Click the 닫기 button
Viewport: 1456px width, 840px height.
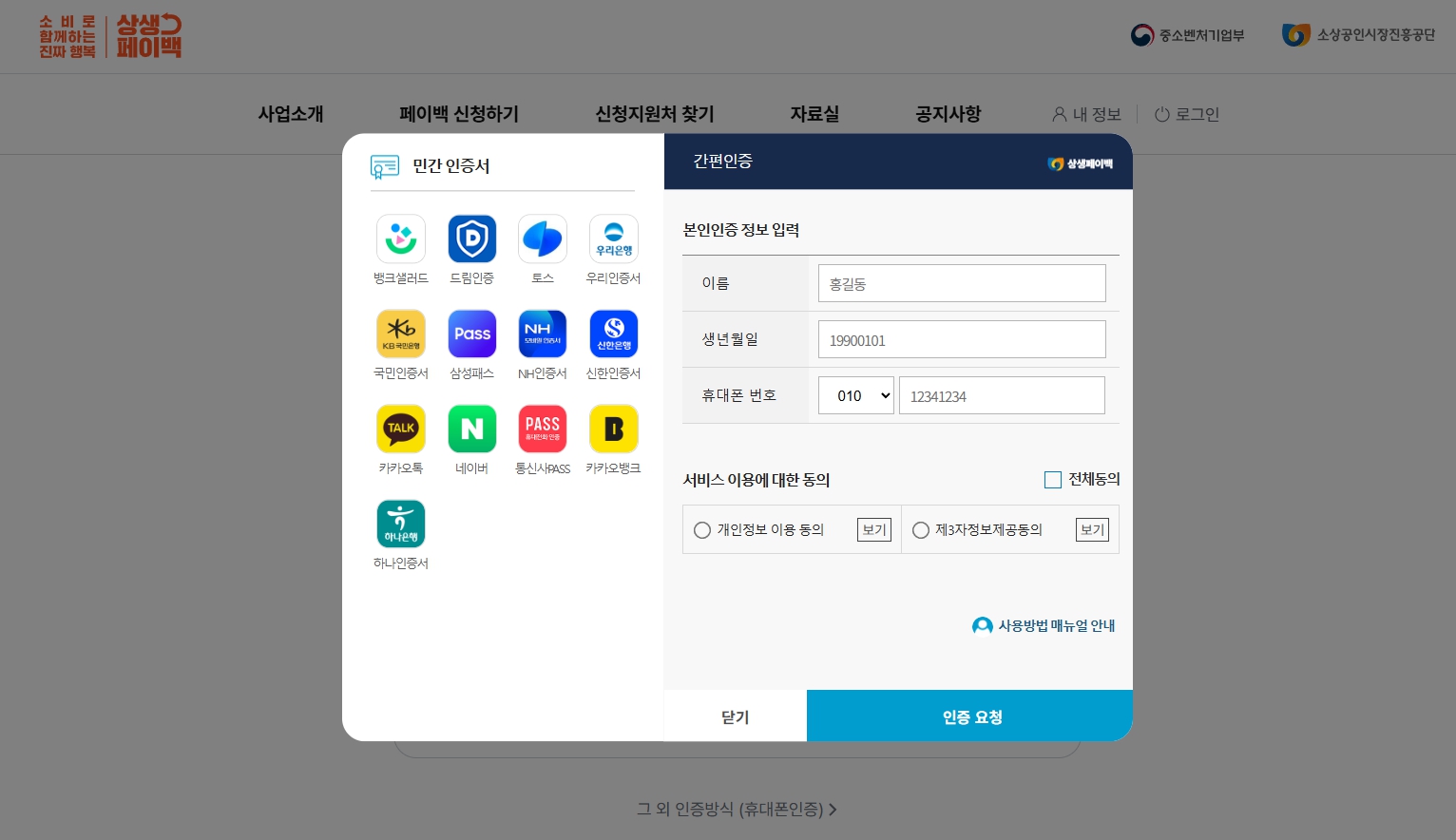736,716
